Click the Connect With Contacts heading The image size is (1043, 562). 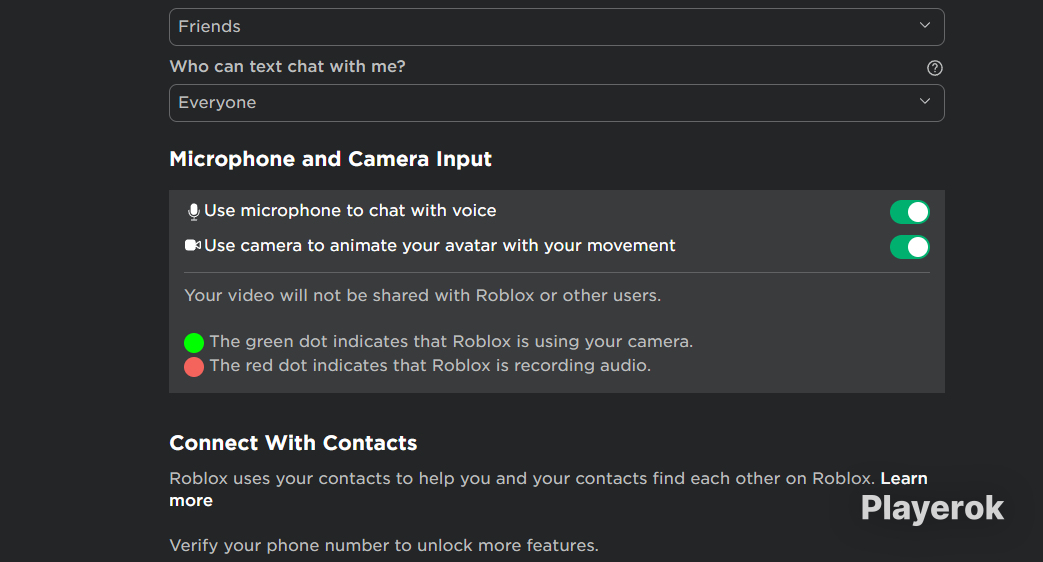293,443
